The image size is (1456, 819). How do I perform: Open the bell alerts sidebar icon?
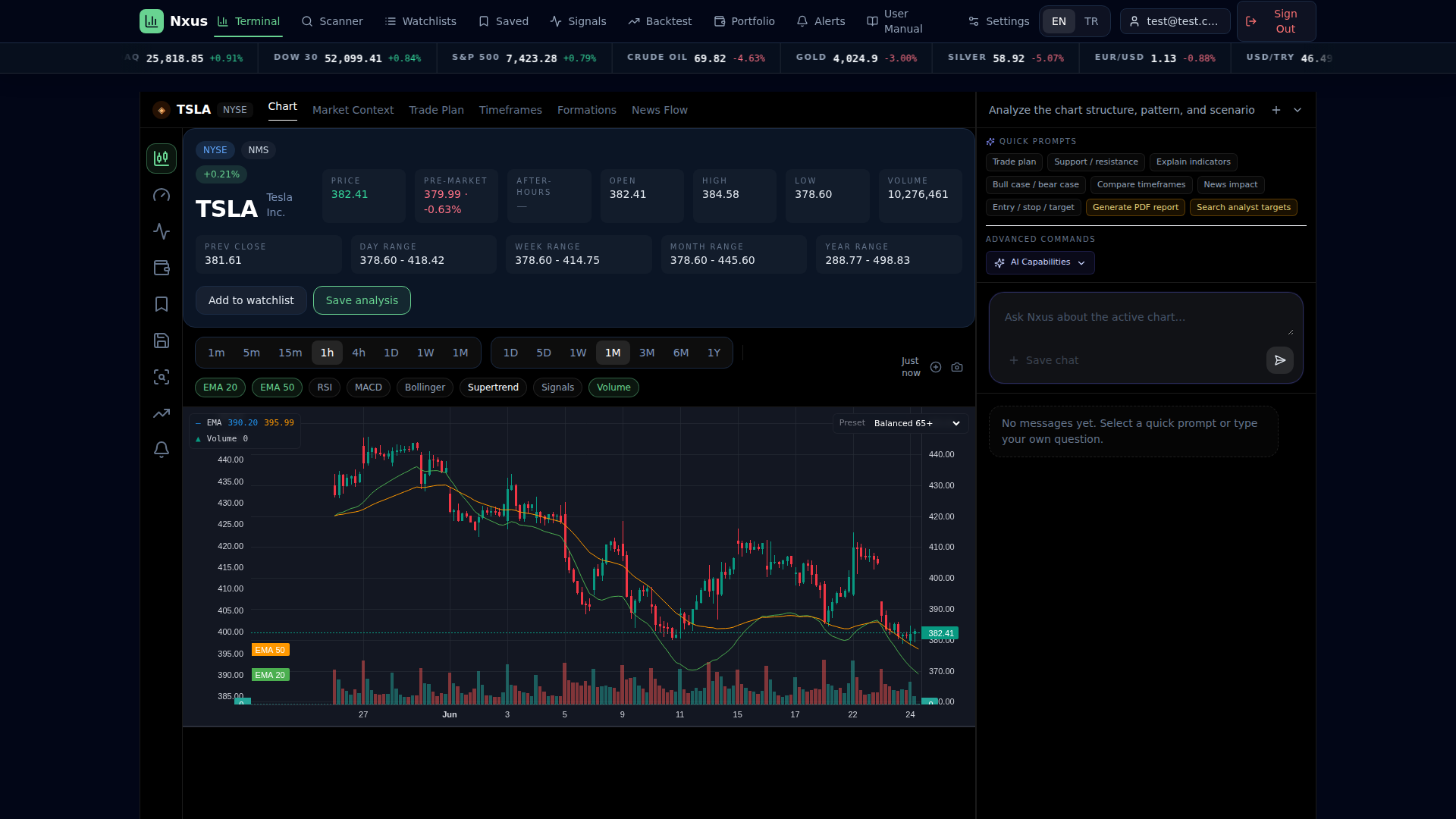(162, 450)
